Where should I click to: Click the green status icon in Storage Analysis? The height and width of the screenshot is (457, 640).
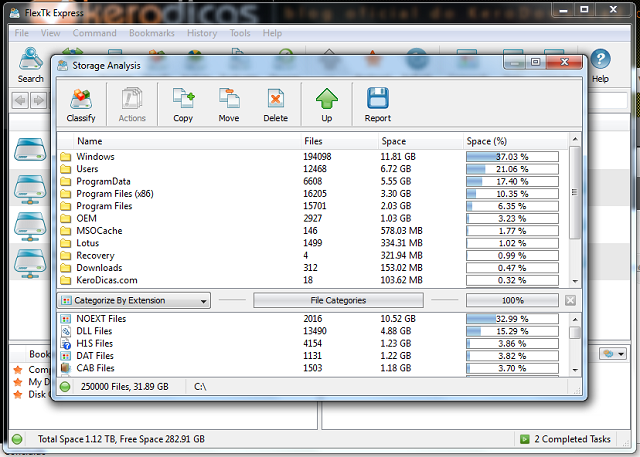click(x=65, y=386)
